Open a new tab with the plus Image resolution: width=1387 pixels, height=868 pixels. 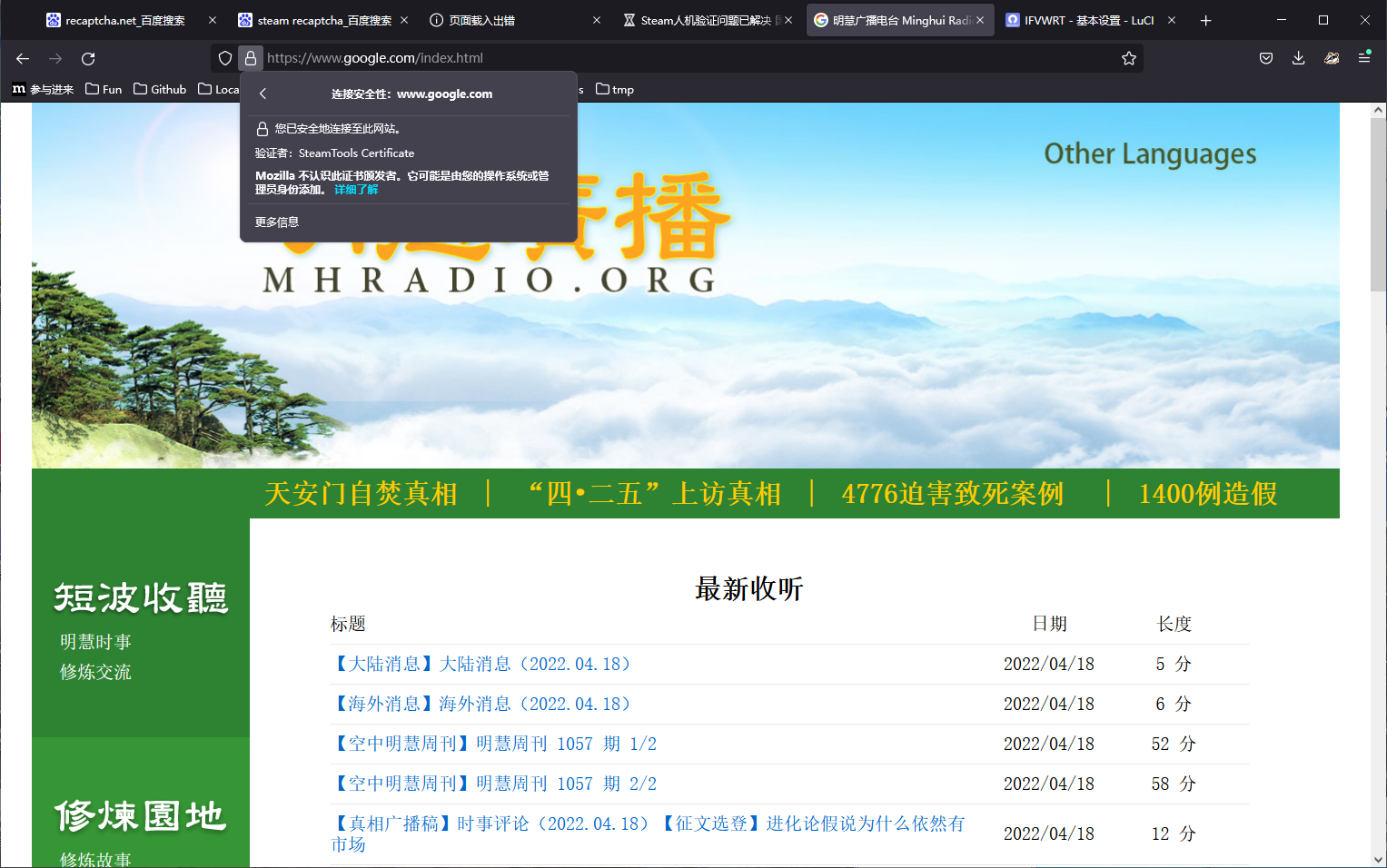click(1206, 20)
